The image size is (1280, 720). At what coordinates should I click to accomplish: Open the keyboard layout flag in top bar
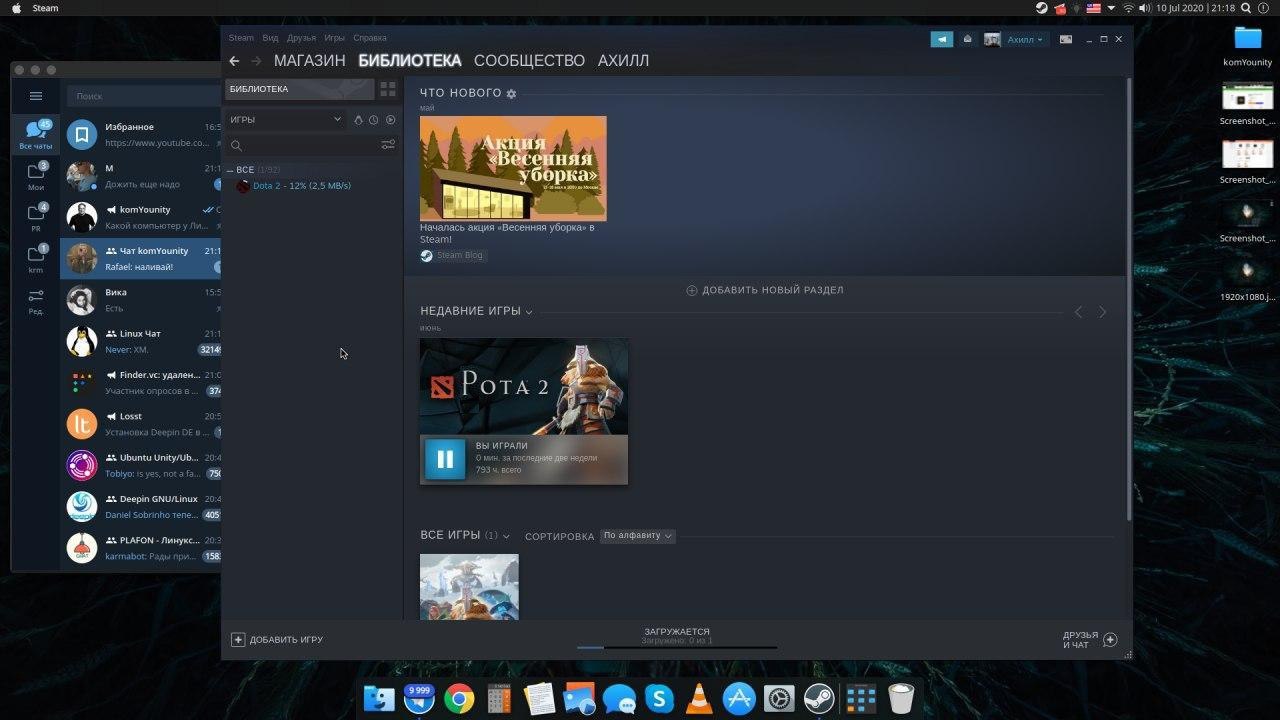[1094, 8]
